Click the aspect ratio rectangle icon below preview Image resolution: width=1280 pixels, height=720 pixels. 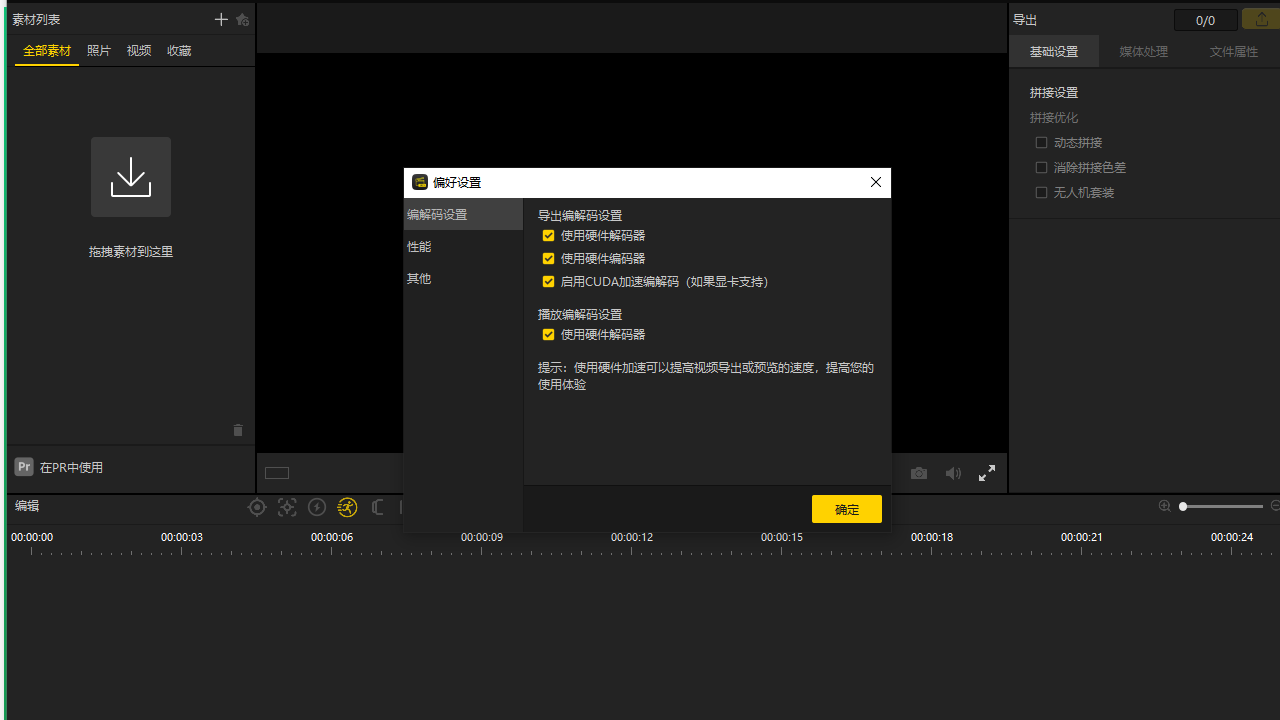point(277,473)
